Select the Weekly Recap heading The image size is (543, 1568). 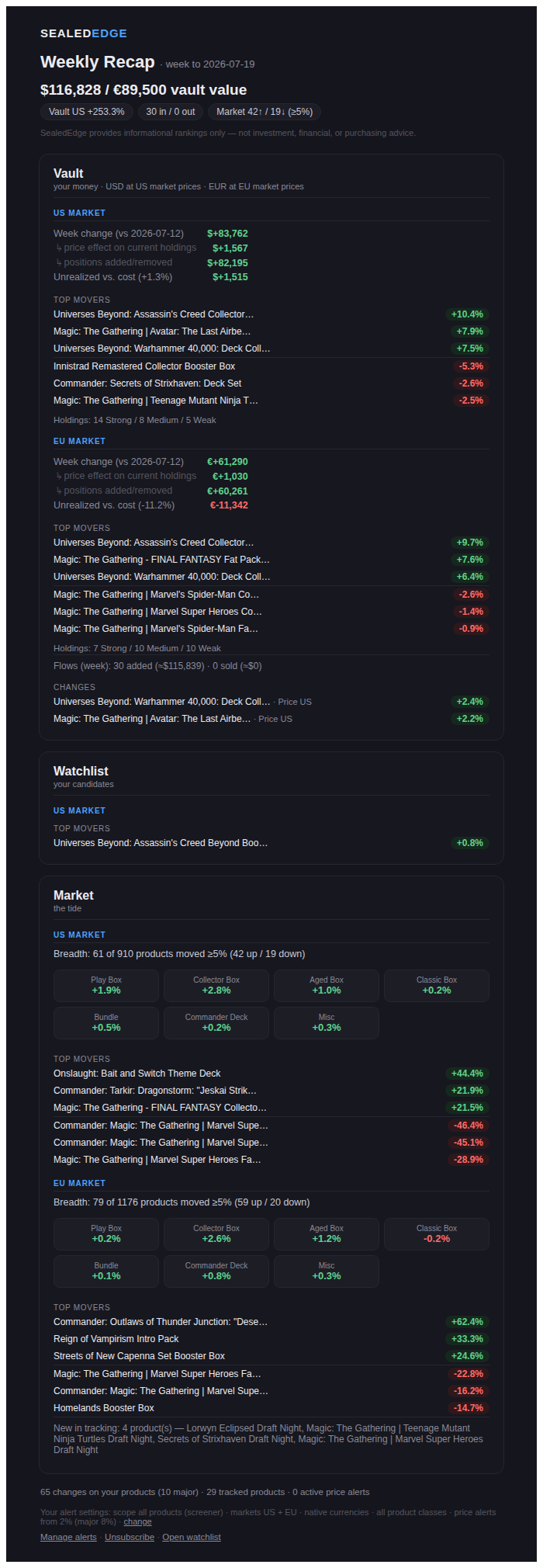click(98, 62)
